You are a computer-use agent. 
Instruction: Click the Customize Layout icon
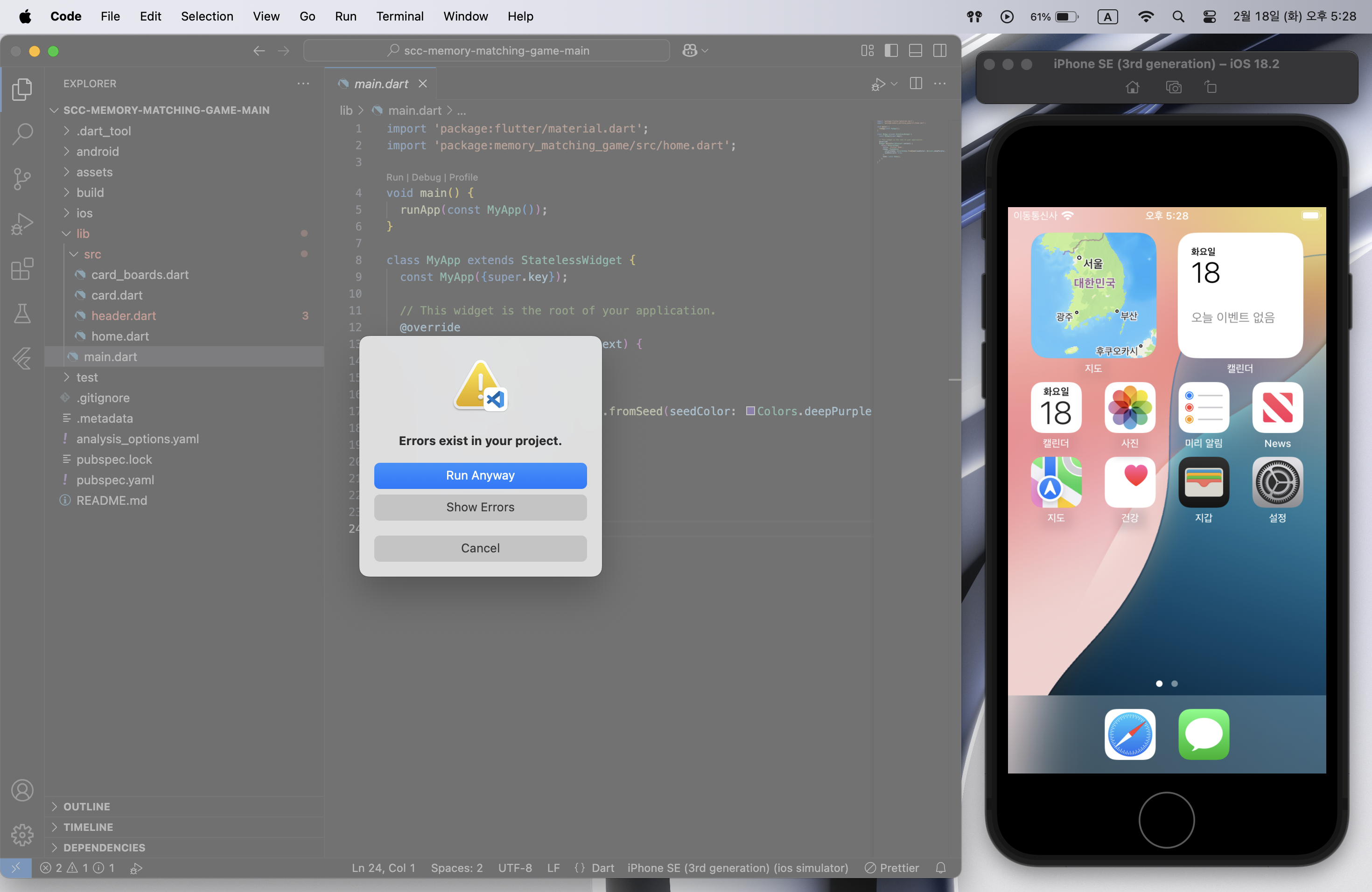point(867,51)
